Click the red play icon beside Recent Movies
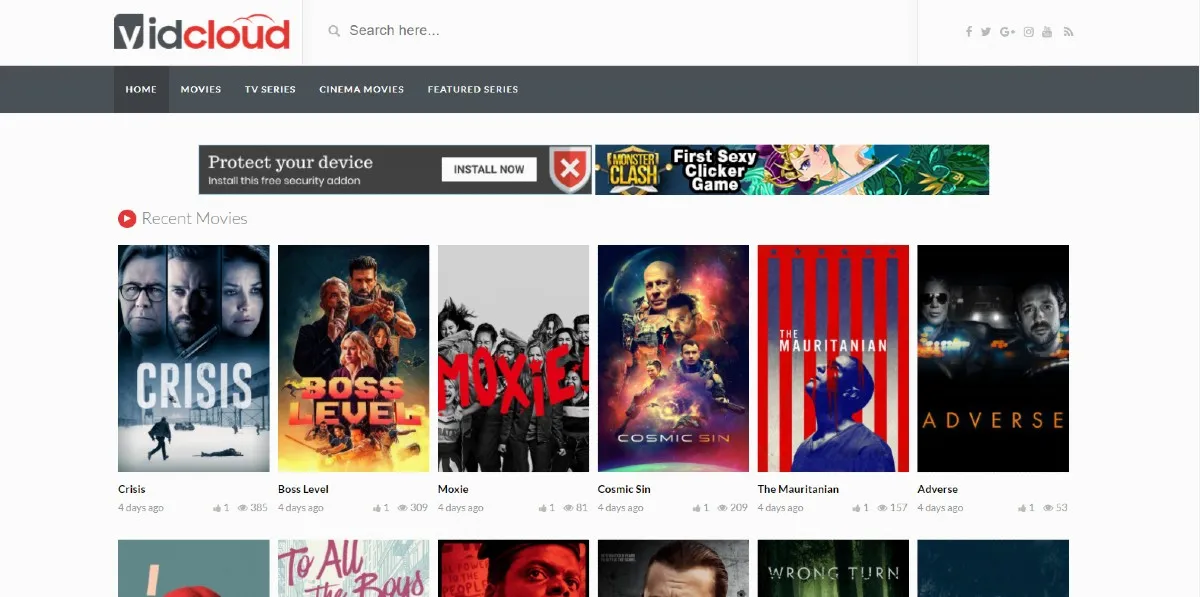This screenshot has width=1200, height=597. 127,218
